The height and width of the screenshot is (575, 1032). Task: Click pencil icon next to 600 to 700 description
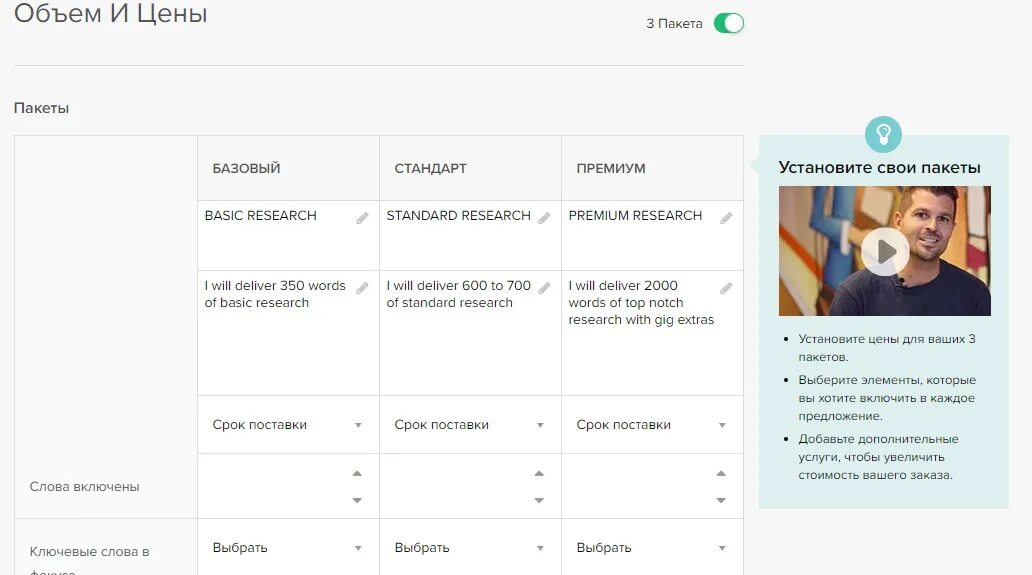click(544, 288)
